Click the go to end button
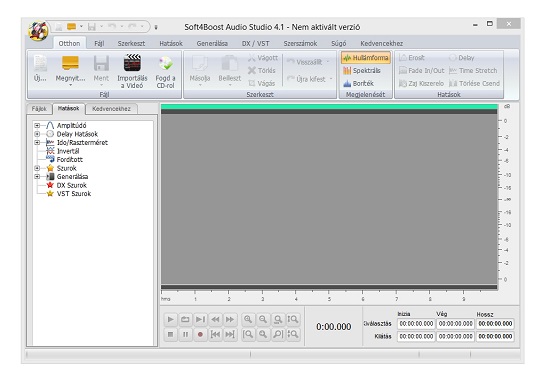This screenshot has height=389, width=550. pos(230,334)
